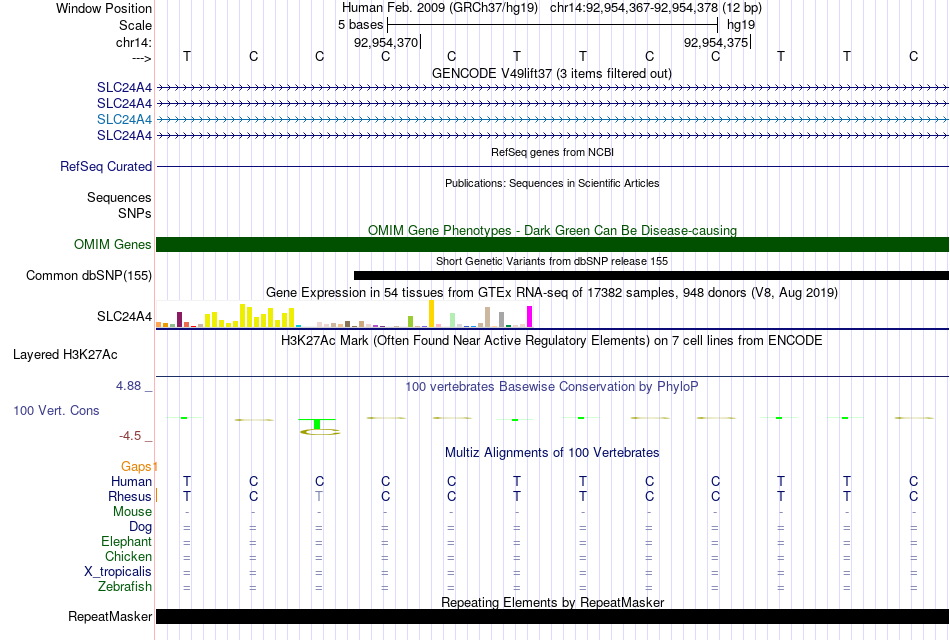Click the 92,954,375 ruler position label
The height and width of the screenshot is (640, 950).
(716, 42)
